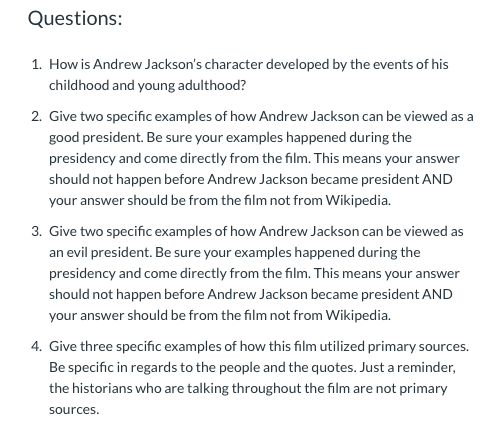Click the word "AND" in question 3

click(437, 294)
